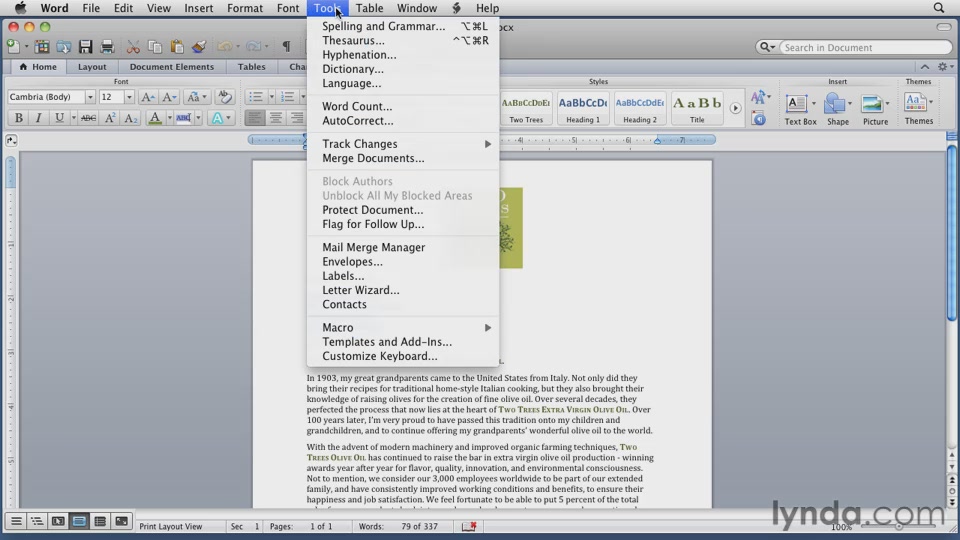This screenshot has width=960, height=540.
Task: Switch to Draft view button
Action: (x=16, y=521)
